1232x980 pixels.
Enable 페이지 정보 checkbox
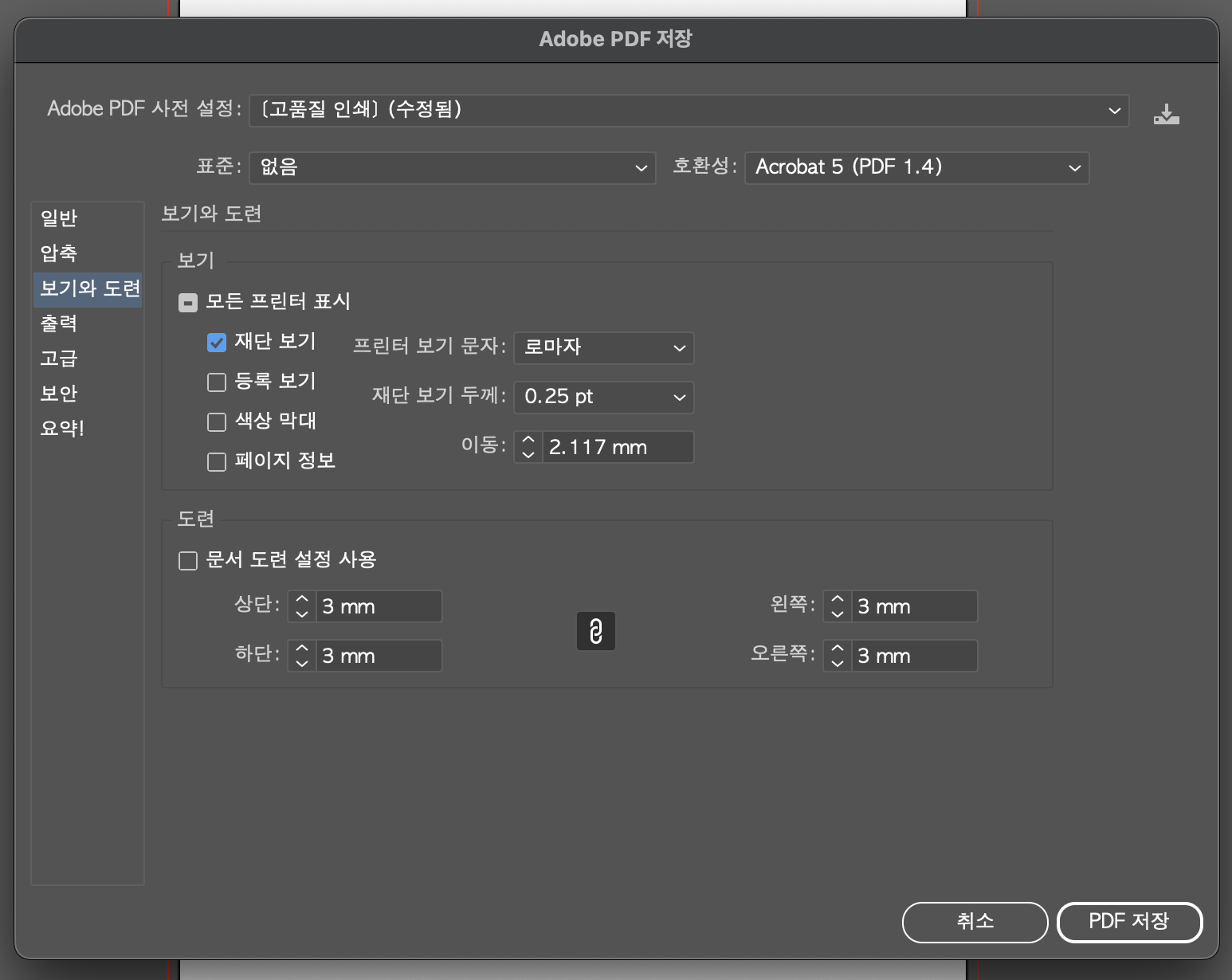pos(217,462)
